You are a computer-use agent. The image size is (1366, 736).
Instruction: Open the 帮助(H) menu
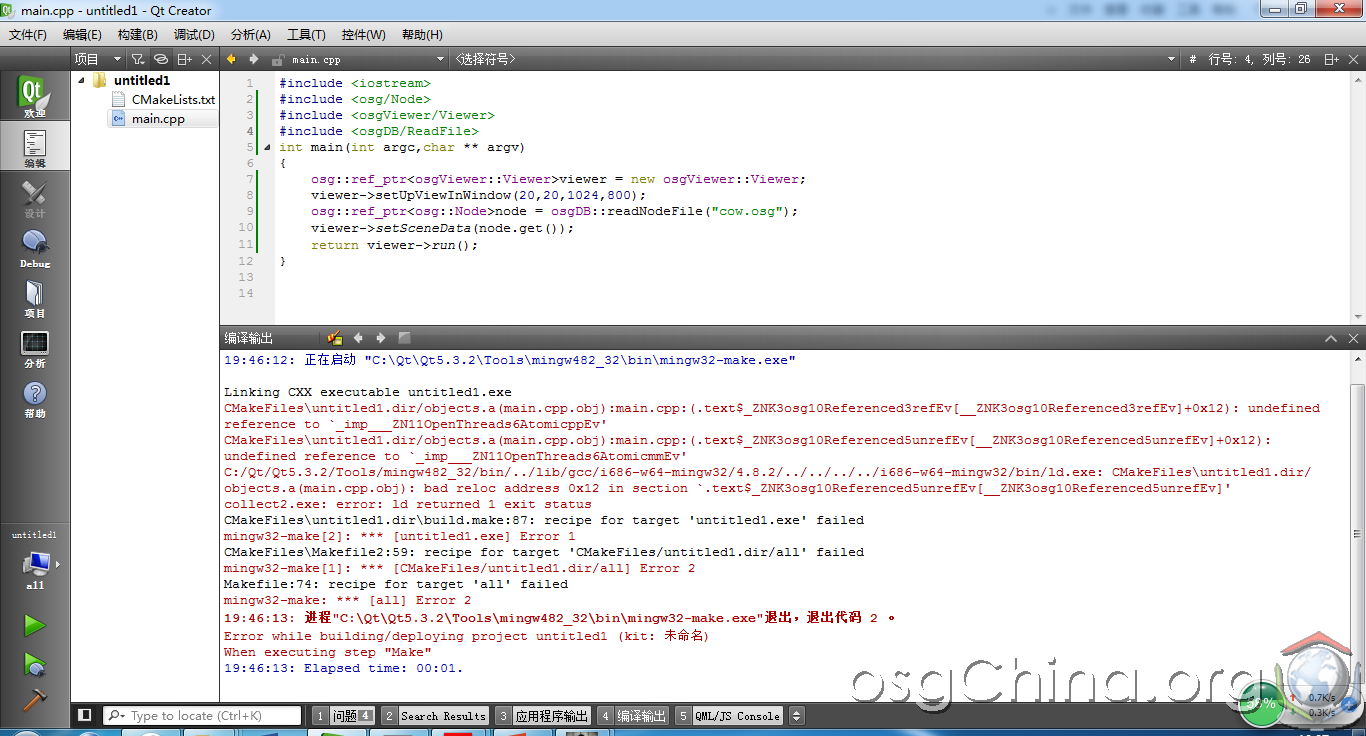422,34
